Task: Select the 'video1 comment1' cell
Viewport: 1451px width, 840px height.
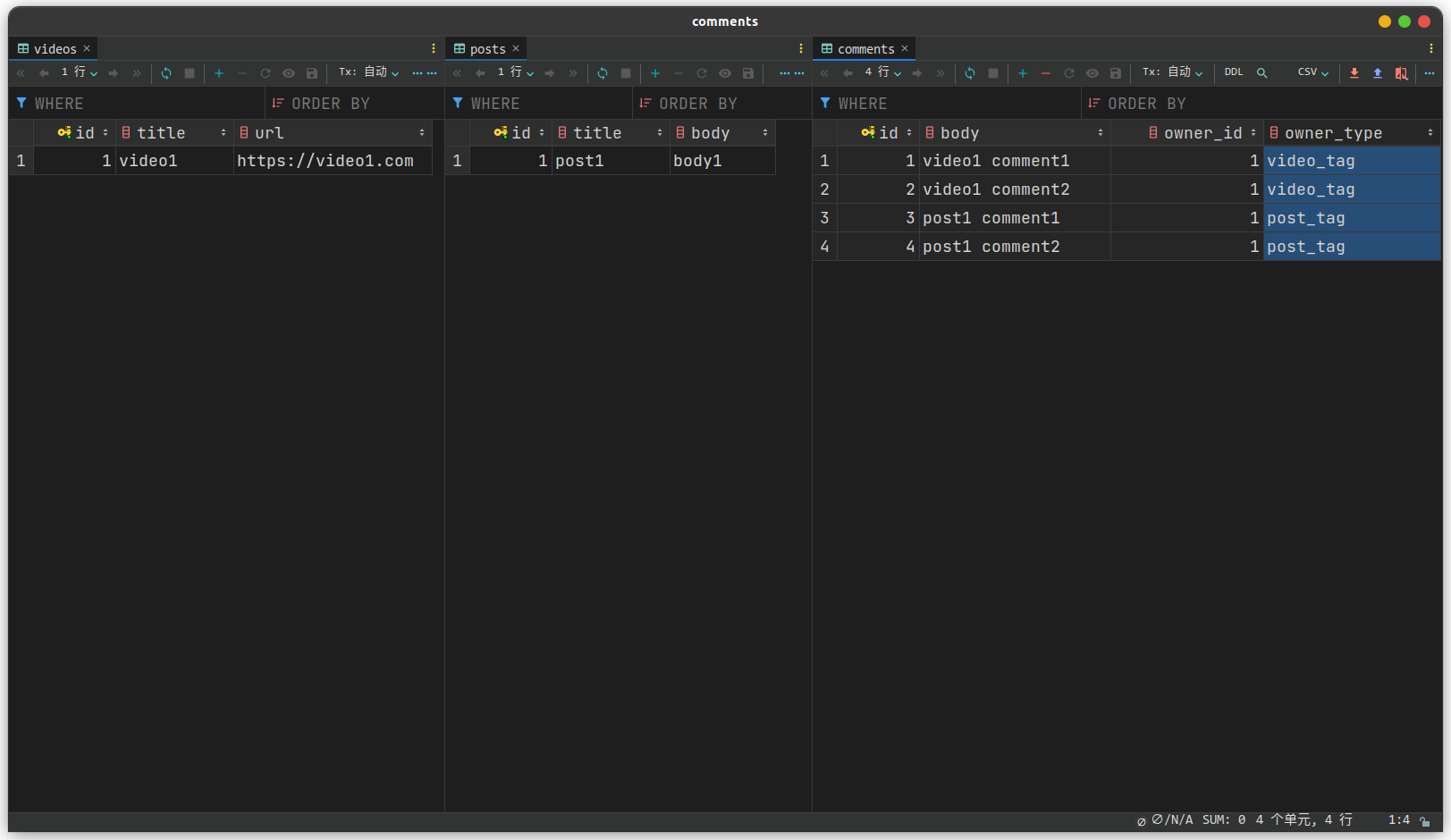Action: pyautogui.click(x=1015, y=161)
